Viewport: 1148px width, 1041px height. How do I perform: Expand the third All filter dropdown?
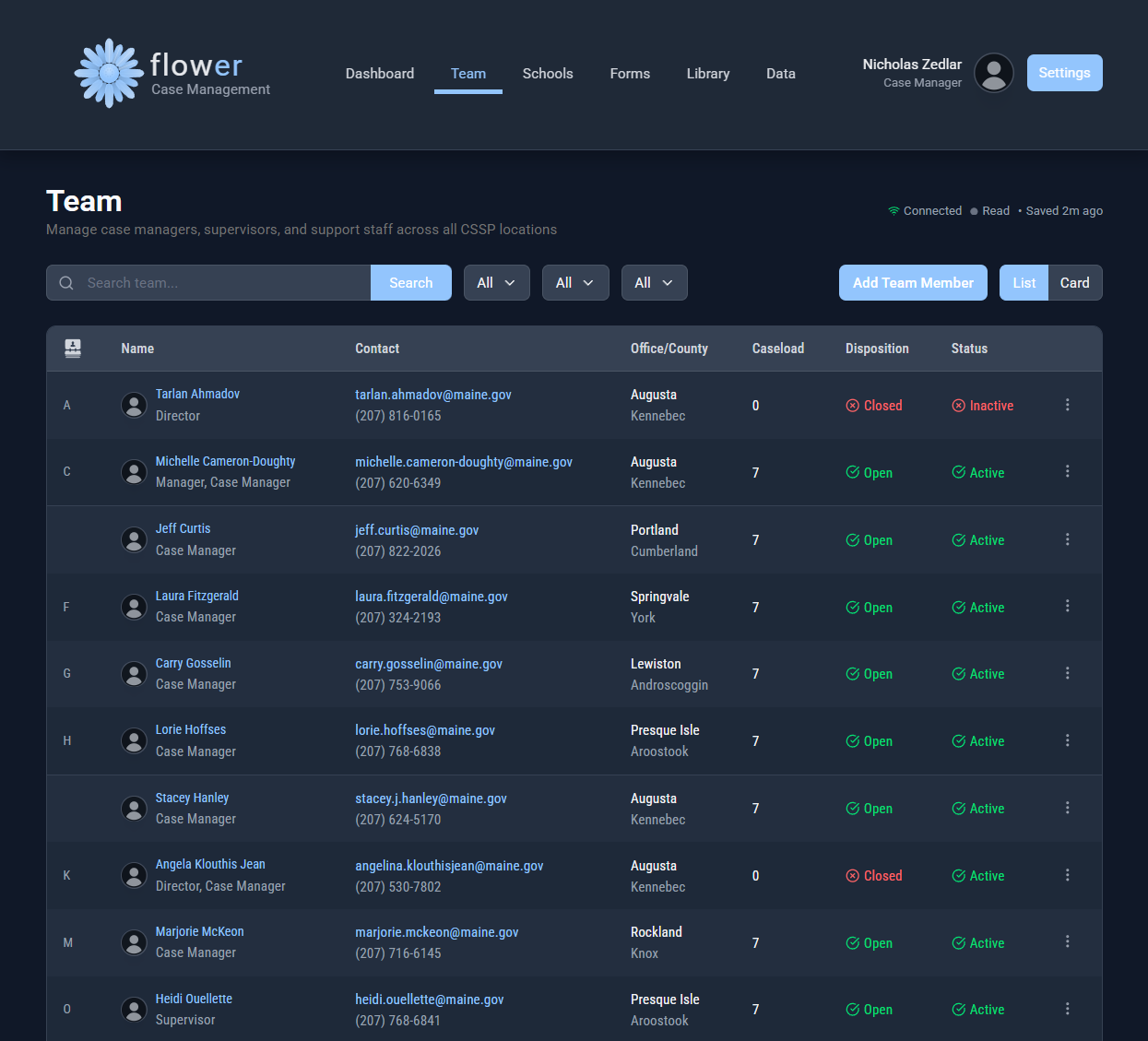tap(654, 283)
